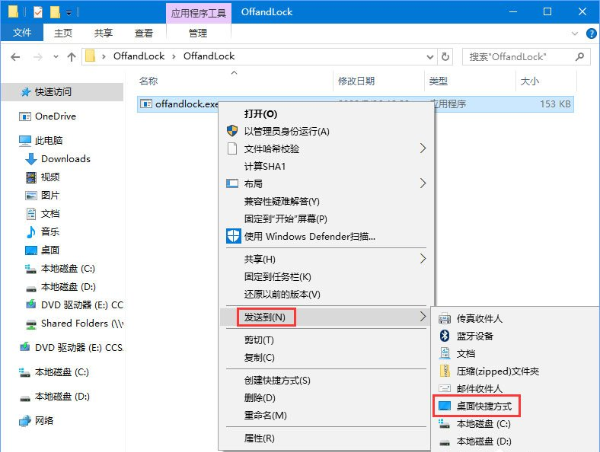Screen dimensions: 600x452
Task: Choose 剪切(T) menu entry
Action: click(326, 340)
